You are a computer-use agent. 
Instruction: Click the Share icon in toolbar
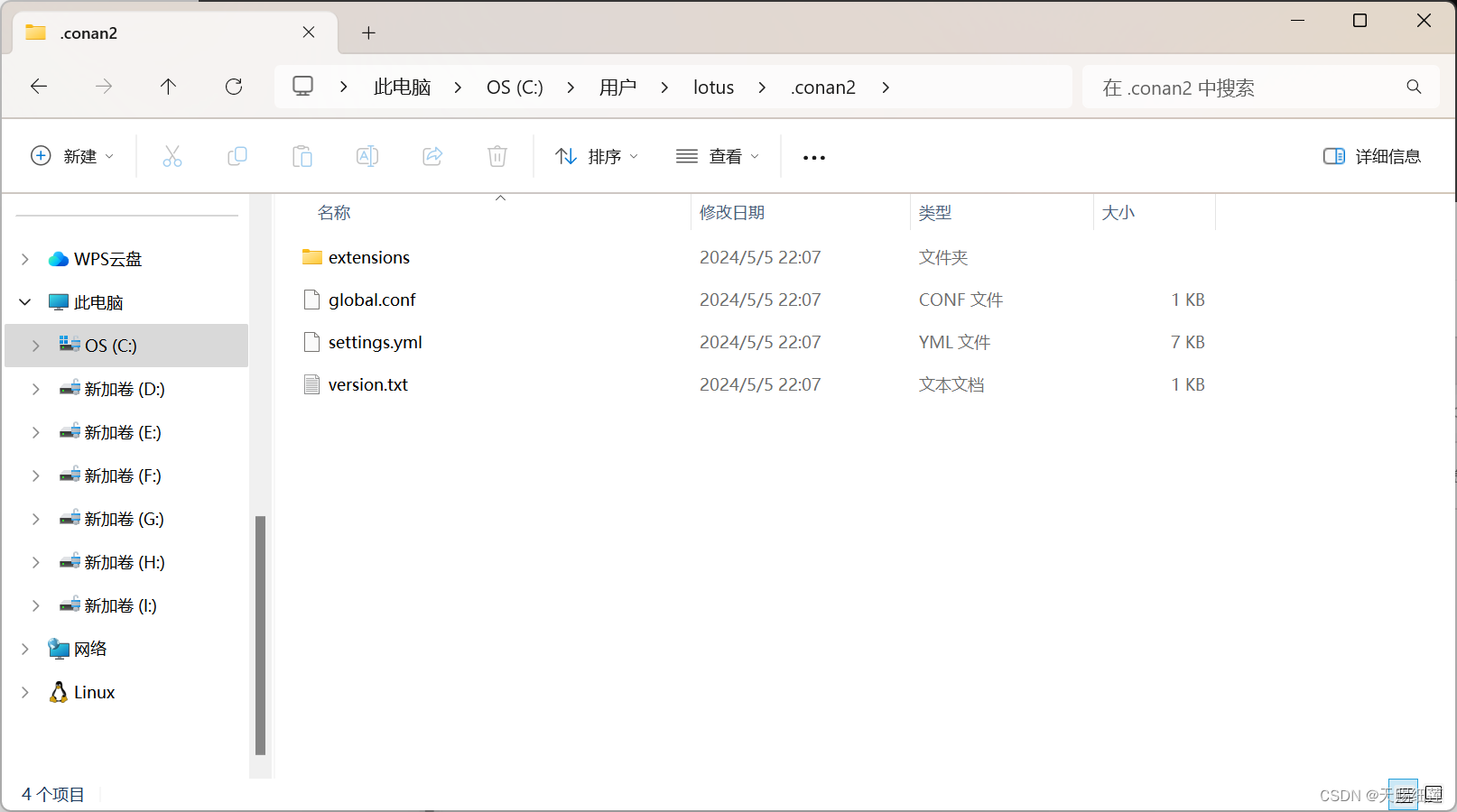pyautogui.click(x=432, y=156)
